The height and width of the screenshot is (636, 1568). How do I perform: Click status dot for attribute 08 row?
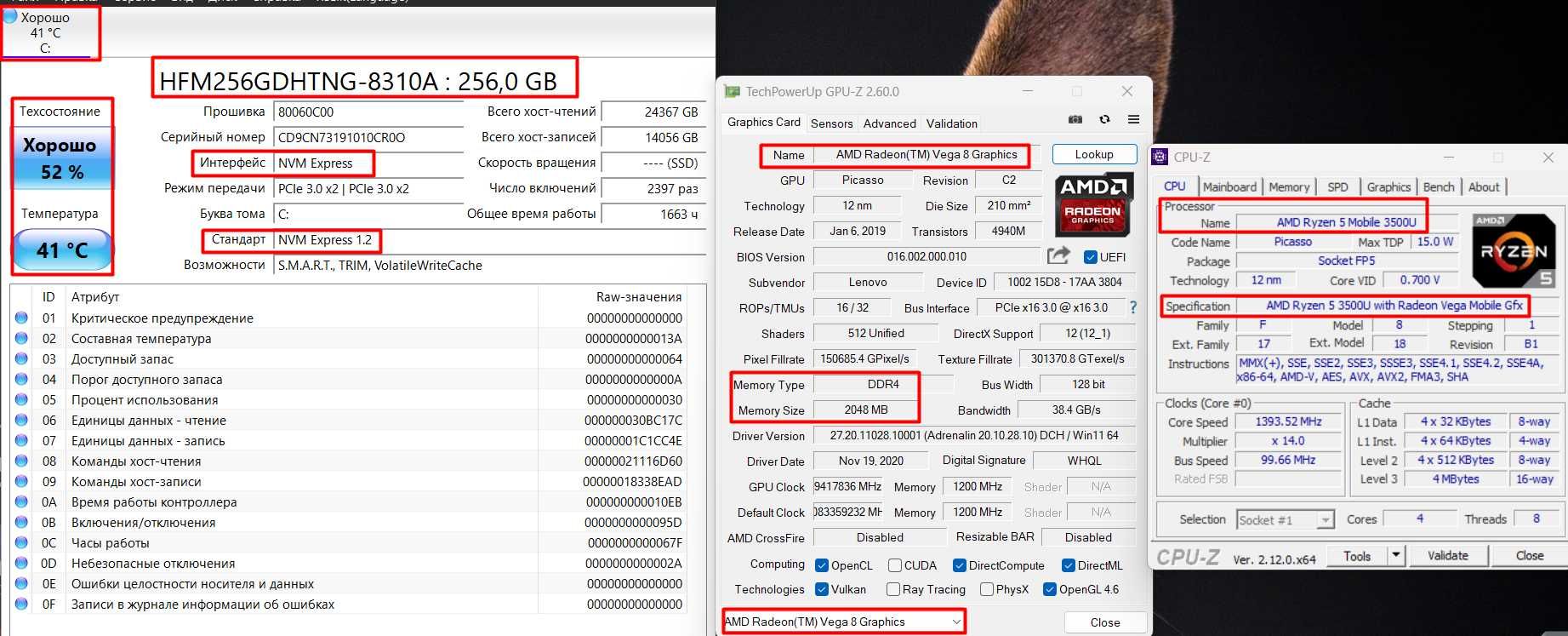(21, 461)
